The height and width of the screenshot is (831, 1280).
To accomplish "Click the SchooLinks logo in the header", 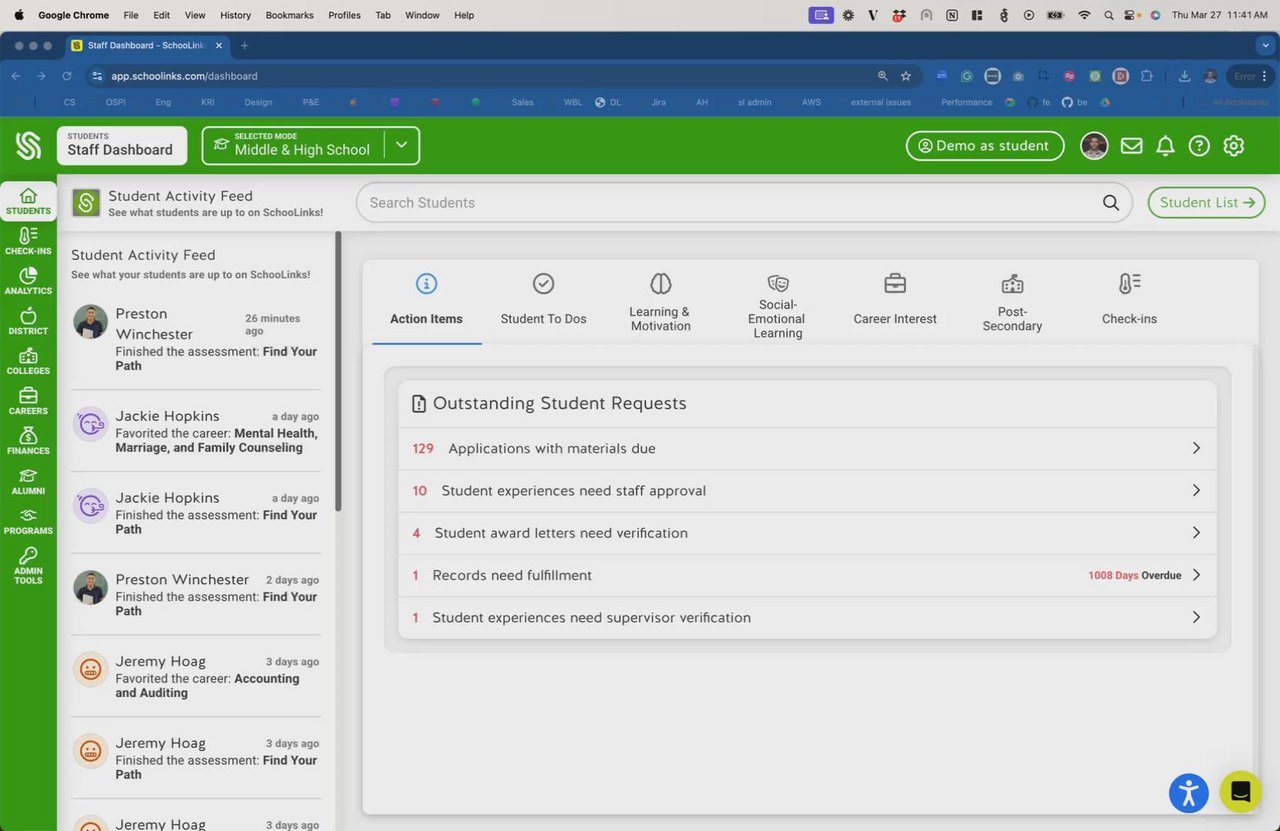I will click(28, 146).
